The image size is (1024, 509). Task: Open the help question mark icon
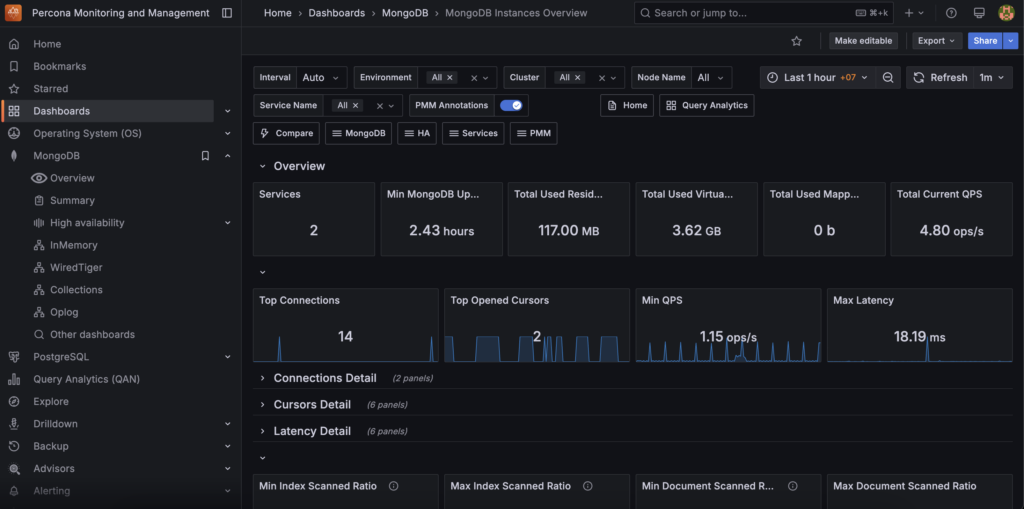pyautogui.click(x=951, y=13)
